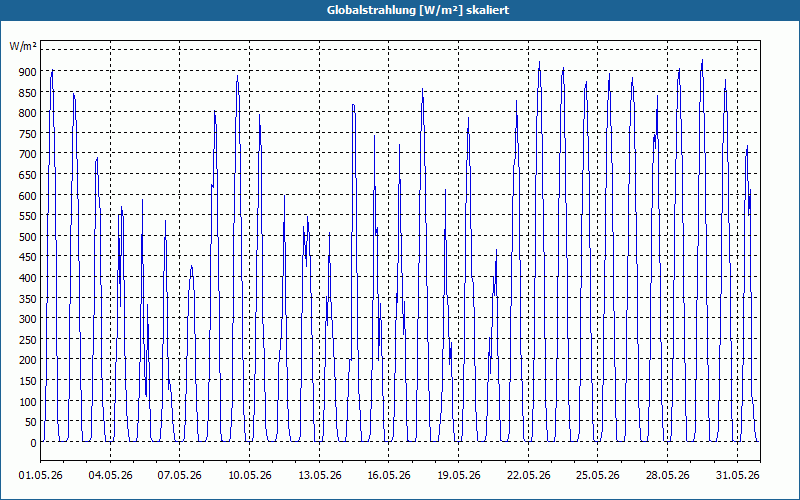Screen dimensions: 800x500
Task: Click the 200 y-axis value
Action: [x=27, y=360]
